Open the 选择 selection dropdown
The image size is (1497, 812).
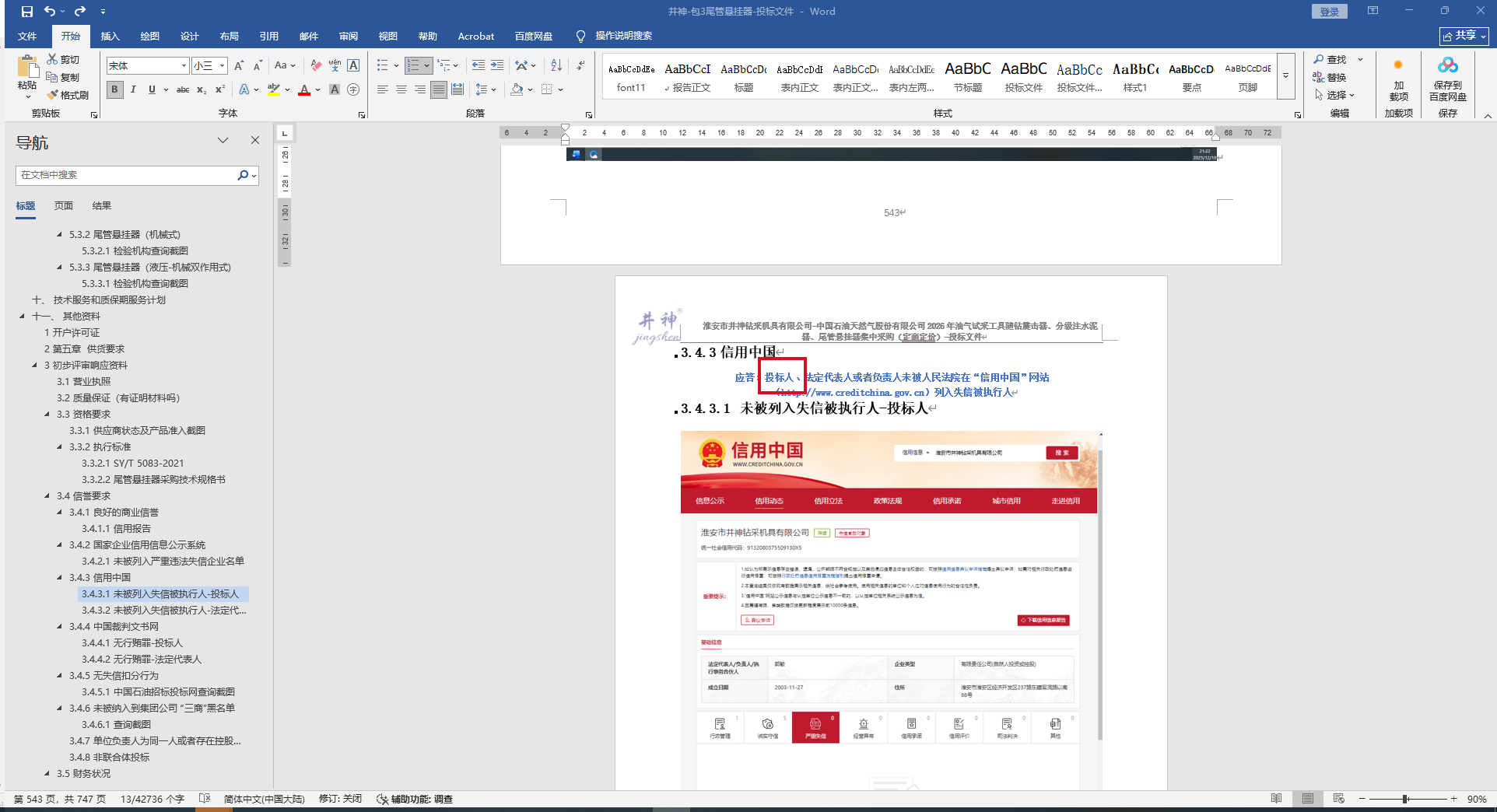click(1335, 95)
